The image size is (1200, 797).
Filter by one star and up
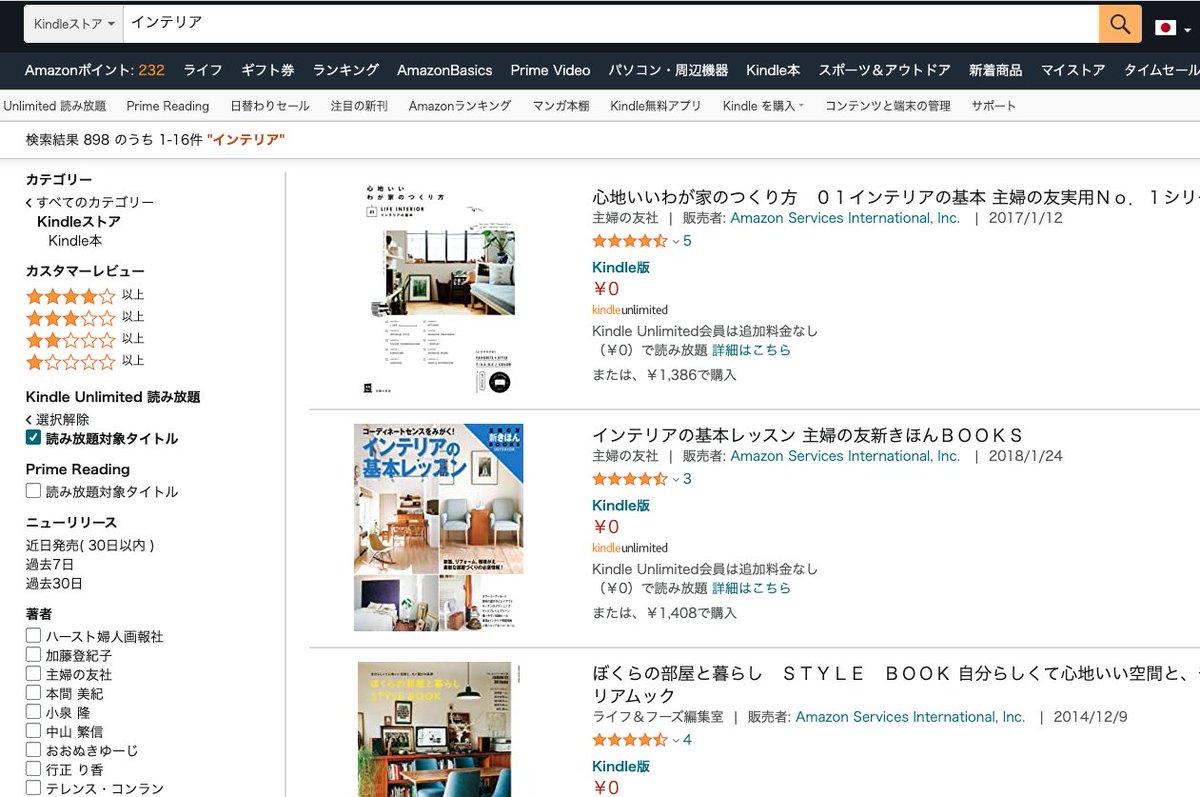pos(85,361)
